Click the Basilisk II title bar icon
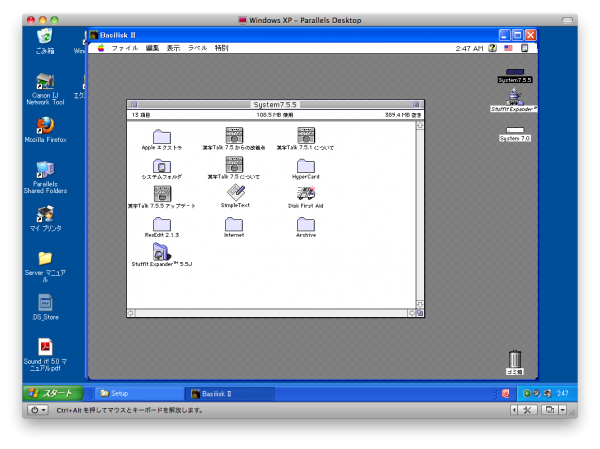 94,35
